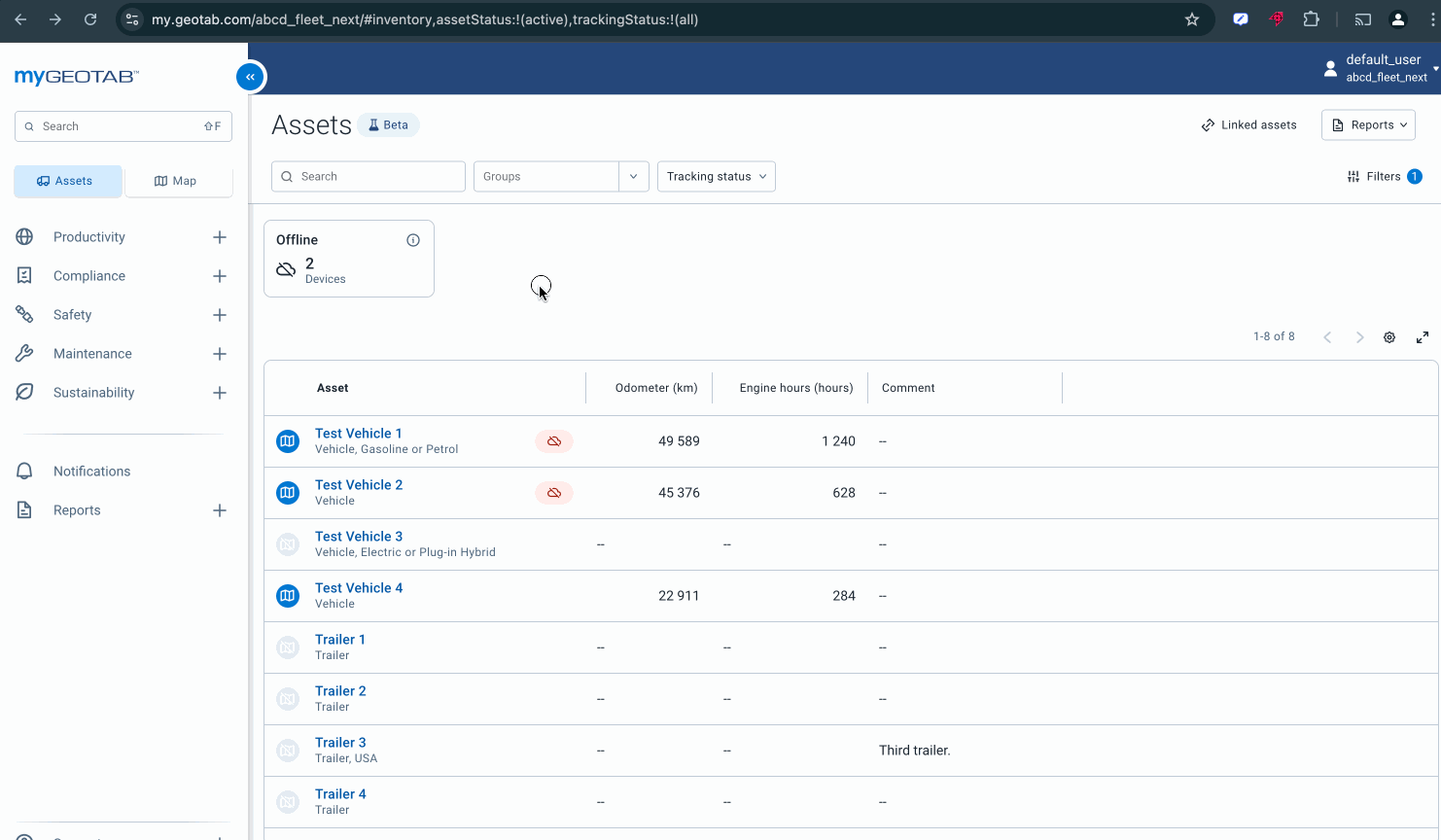Expand the Reports menu in the sidebar
This screenshot has height=840, width=1441.
tap(76, 509)
